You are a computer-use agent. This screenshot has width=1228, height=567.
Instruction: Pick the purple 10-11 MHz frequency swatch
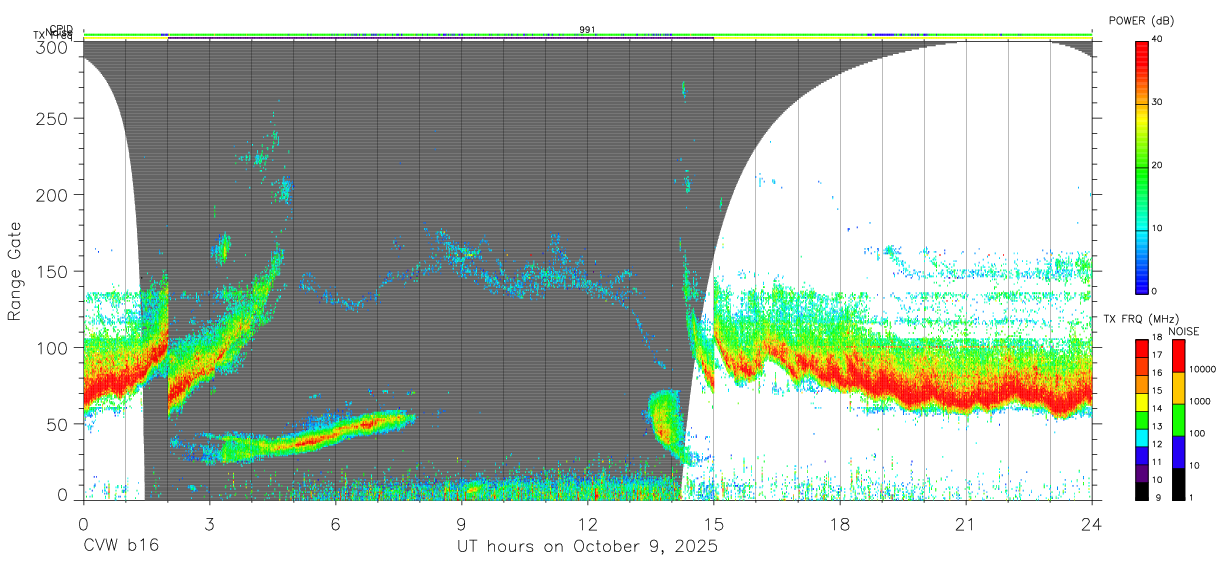(x=1142, y=473)
